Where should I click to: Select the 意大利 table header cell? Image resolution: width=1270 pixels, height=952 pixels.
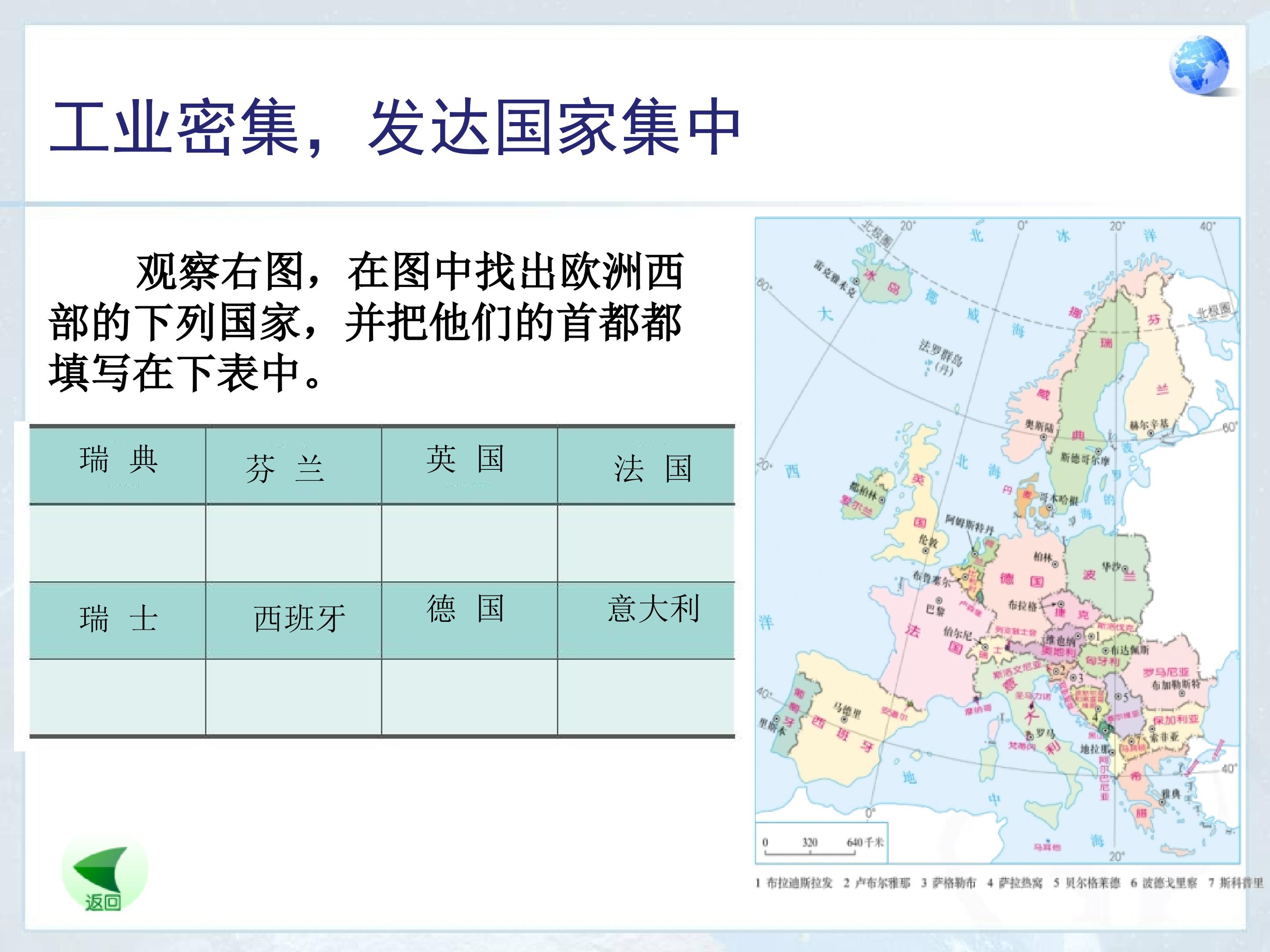(x=646, y=620)
